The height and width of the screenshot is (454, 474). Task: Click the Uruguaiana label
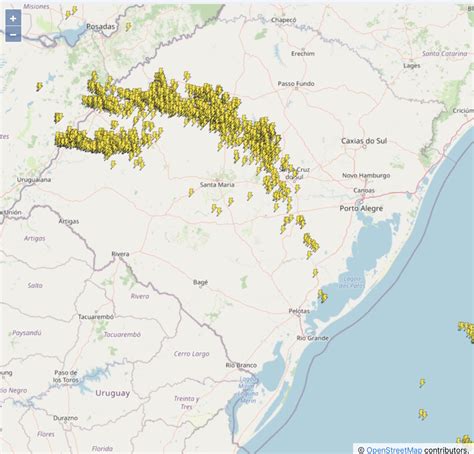[34, 180]
